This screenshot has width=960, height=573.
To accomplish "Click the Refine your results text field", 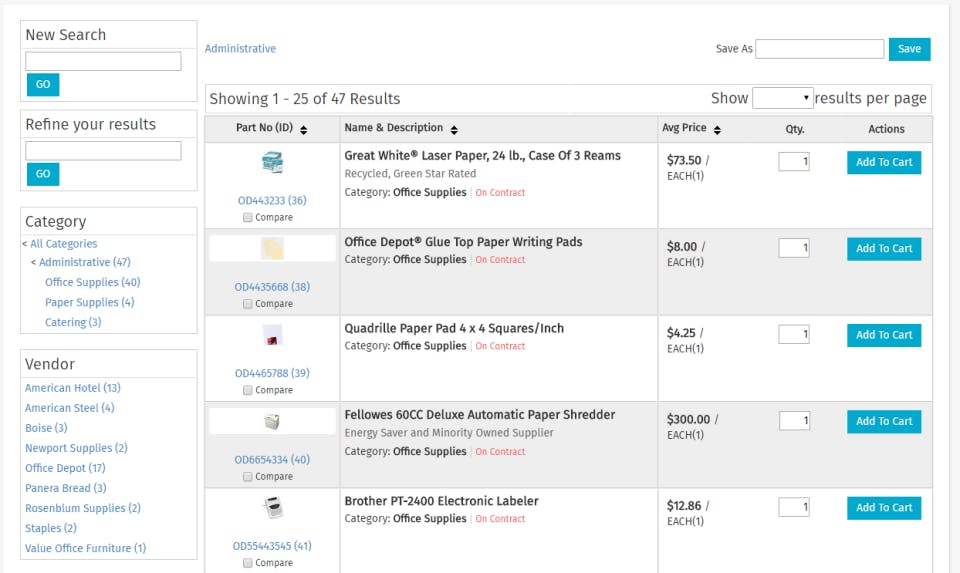I will coord(103,151).
